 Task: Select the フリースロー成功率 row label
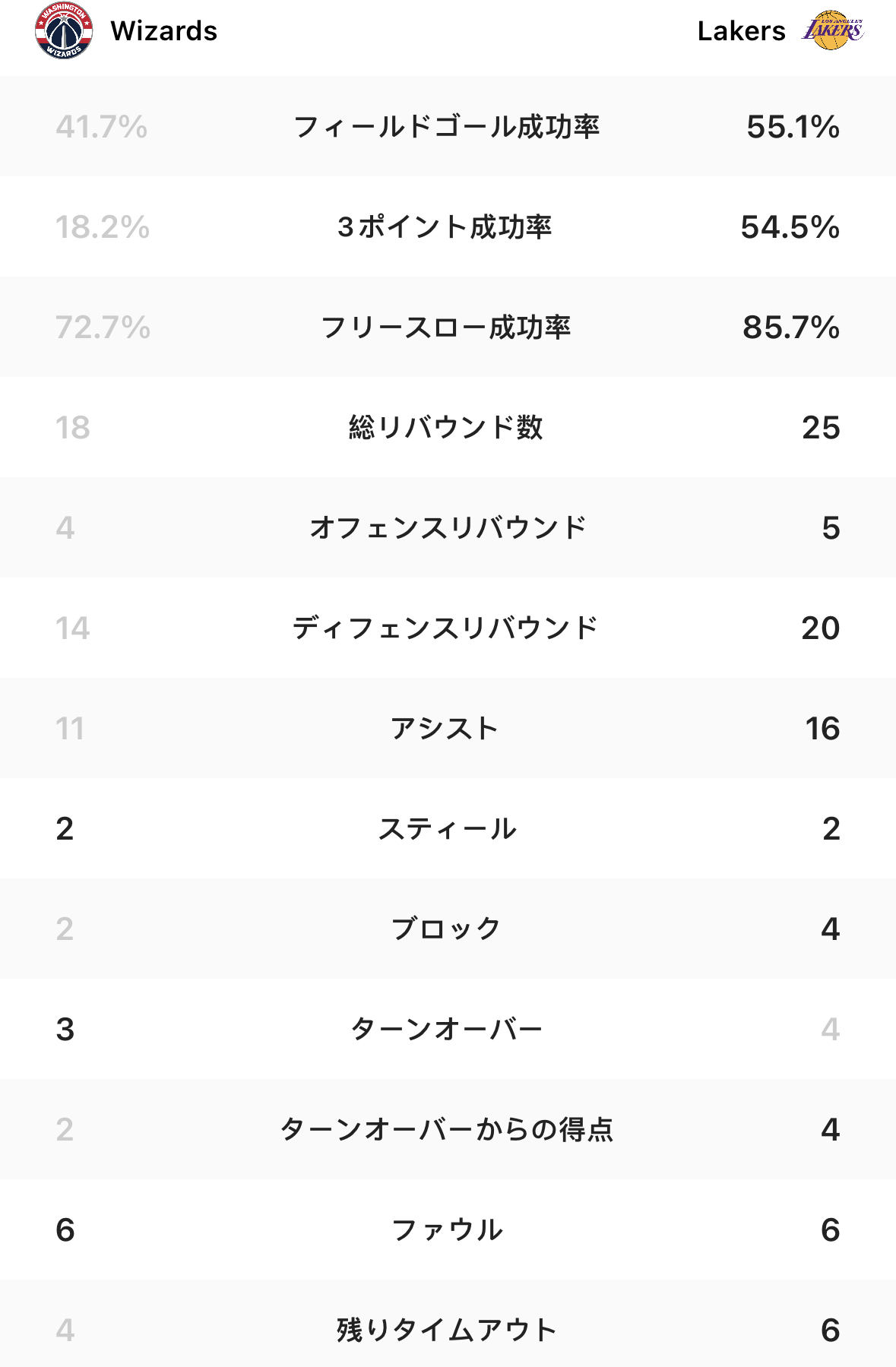(445, 327)
